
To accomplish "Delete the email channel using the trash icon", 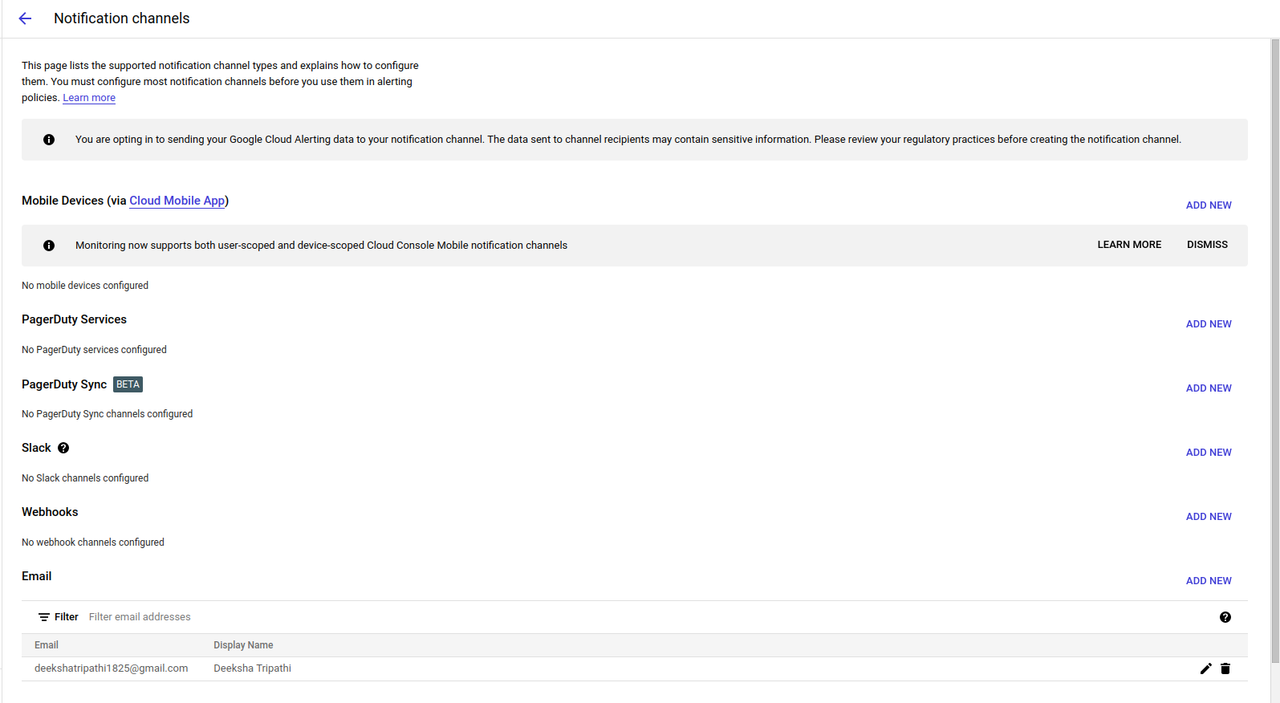I will click(1225, 669).
